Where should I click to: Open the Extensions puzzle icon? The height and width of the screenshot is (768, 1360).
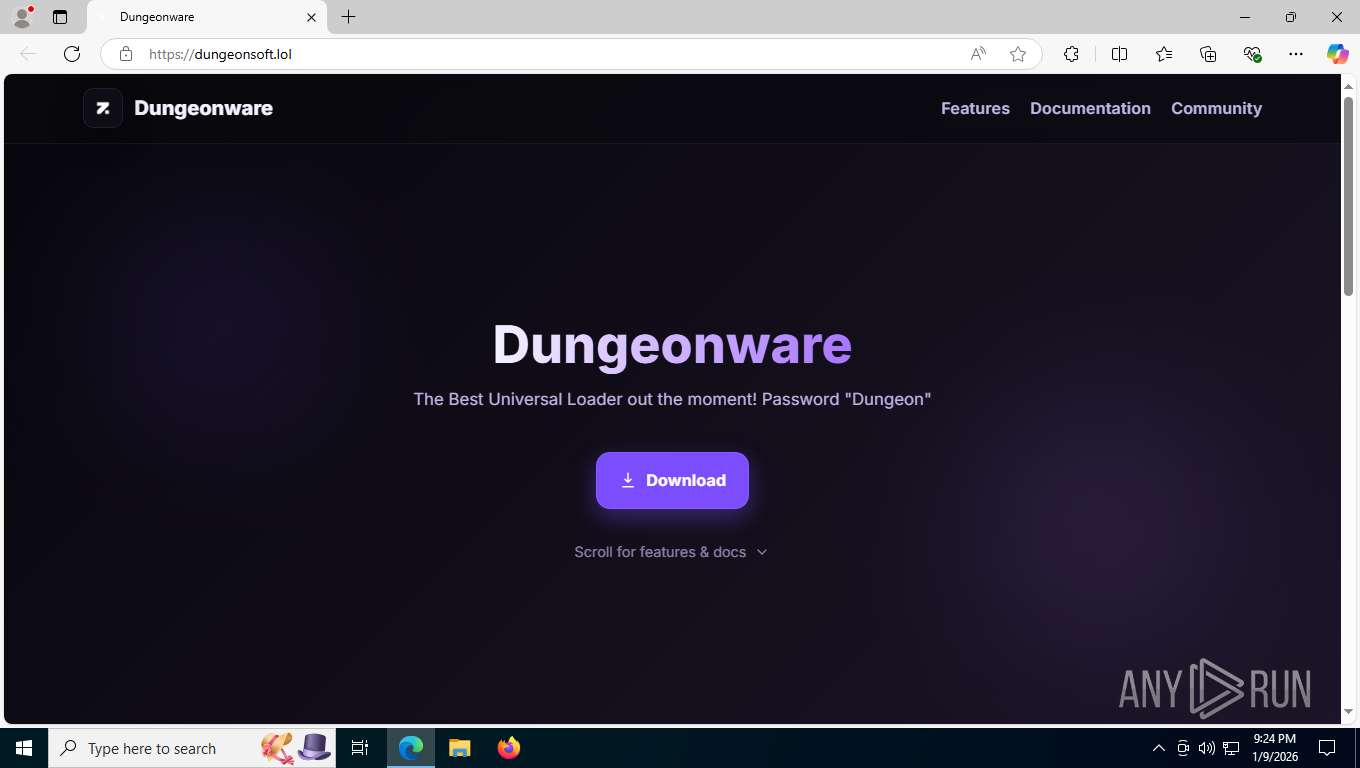point(1071,54)
